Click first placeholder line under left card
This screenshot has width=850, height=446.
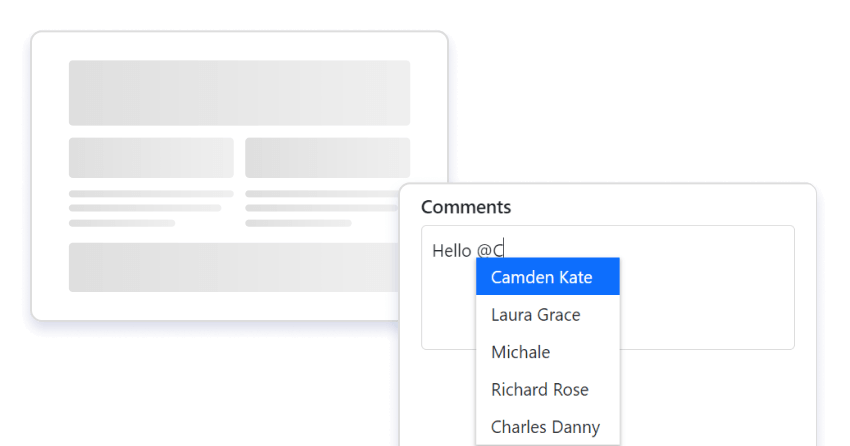coord(151,194)
